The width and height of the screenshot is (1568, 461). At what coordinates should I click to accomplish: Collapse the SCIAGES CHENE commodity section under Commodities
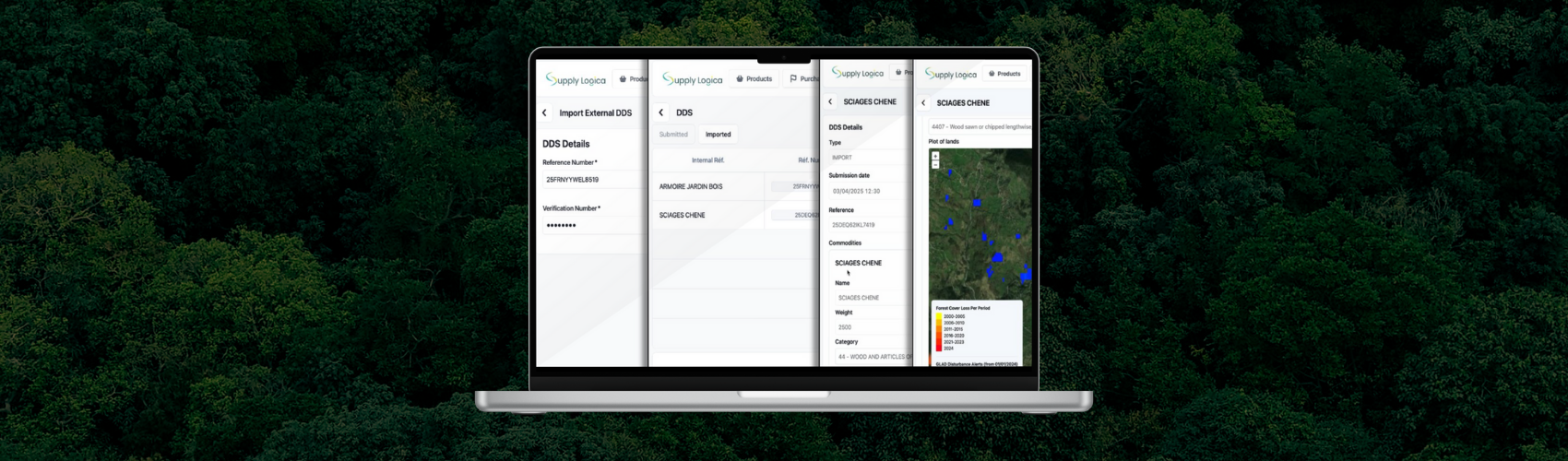858,264
